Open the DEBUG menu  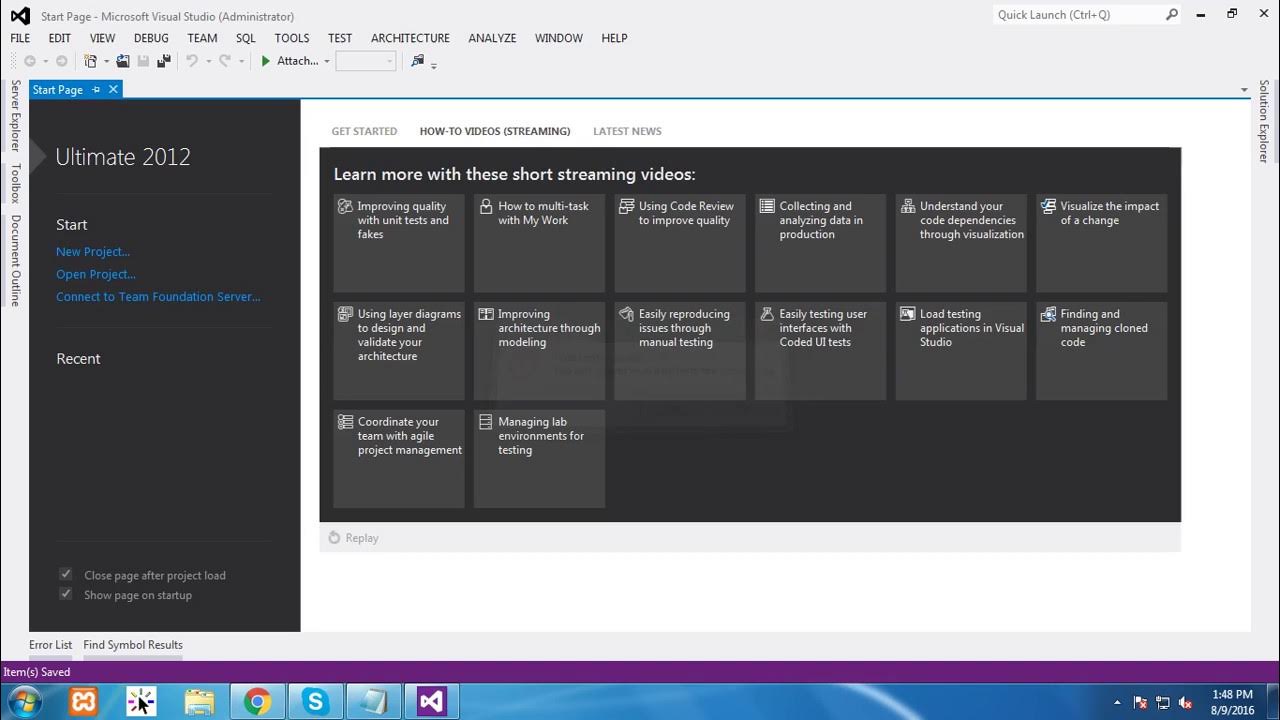[x=151, y=38]
